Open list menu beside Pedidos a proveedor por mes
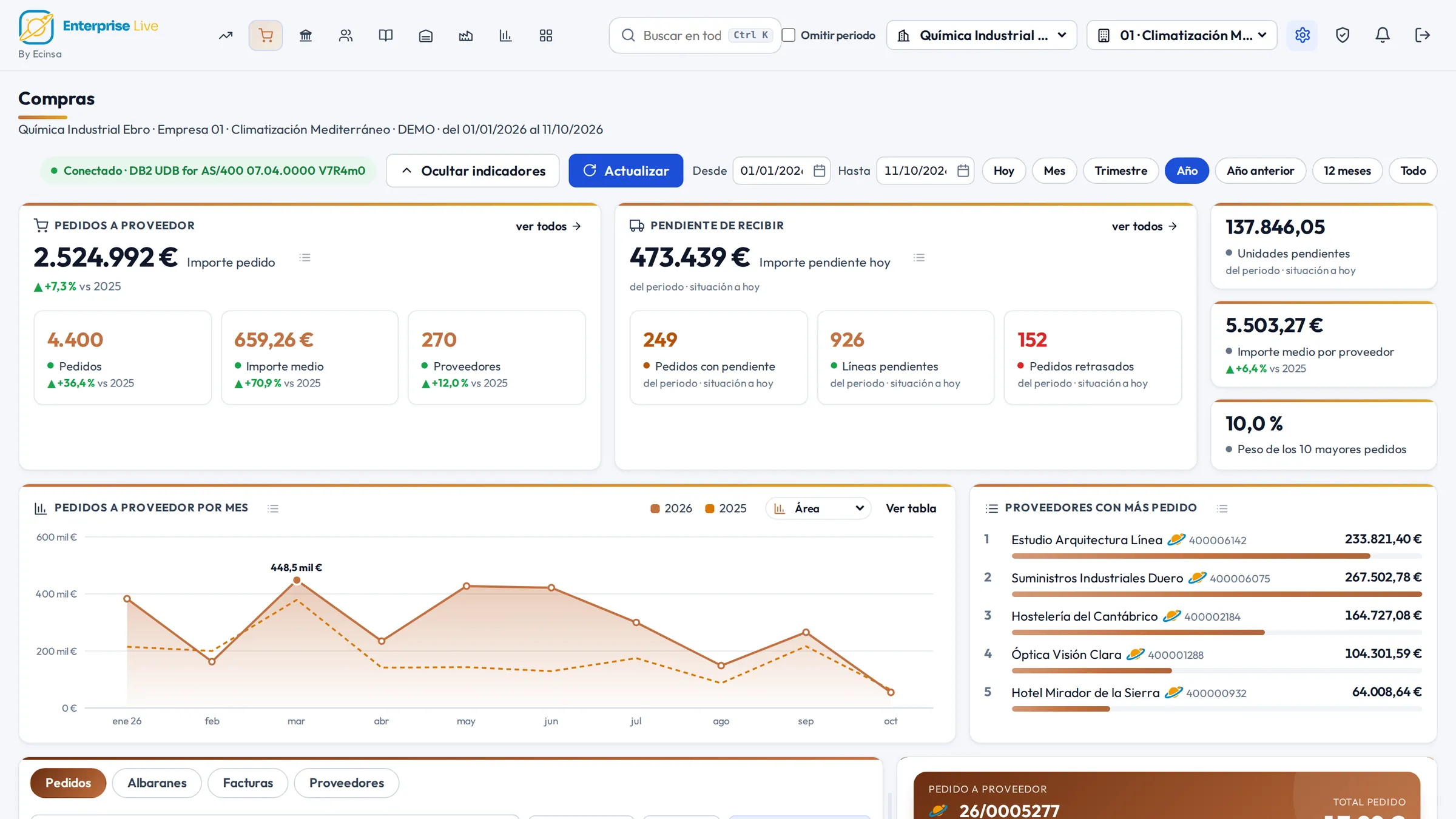Viewport: 1456px width, 819px height. pos(274,508)
